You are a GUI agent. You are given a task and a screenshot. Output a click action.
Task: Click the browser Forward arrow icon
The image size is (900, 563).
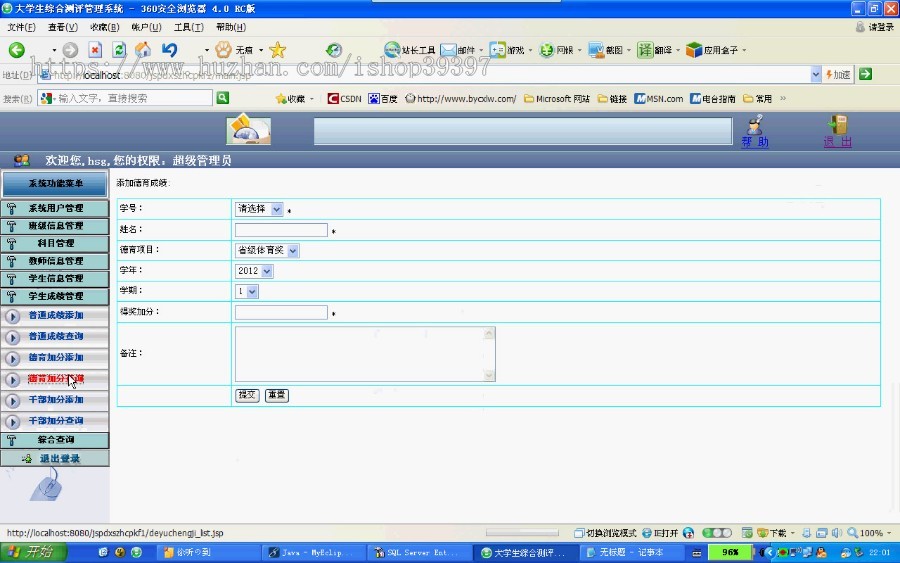click(70, 50)
